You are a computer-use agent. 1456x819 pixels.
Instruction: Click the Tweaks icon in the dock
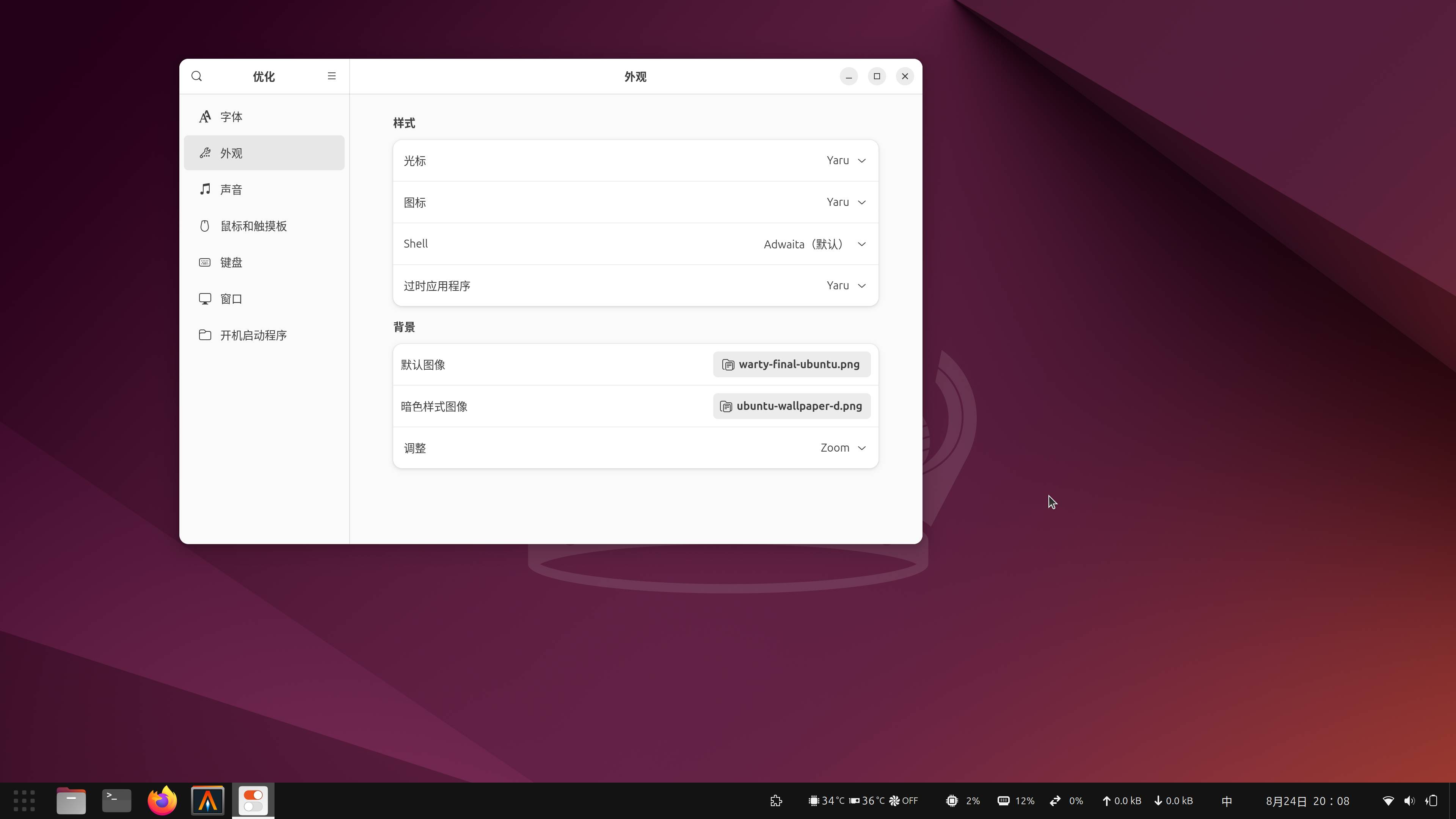point(253,801)
